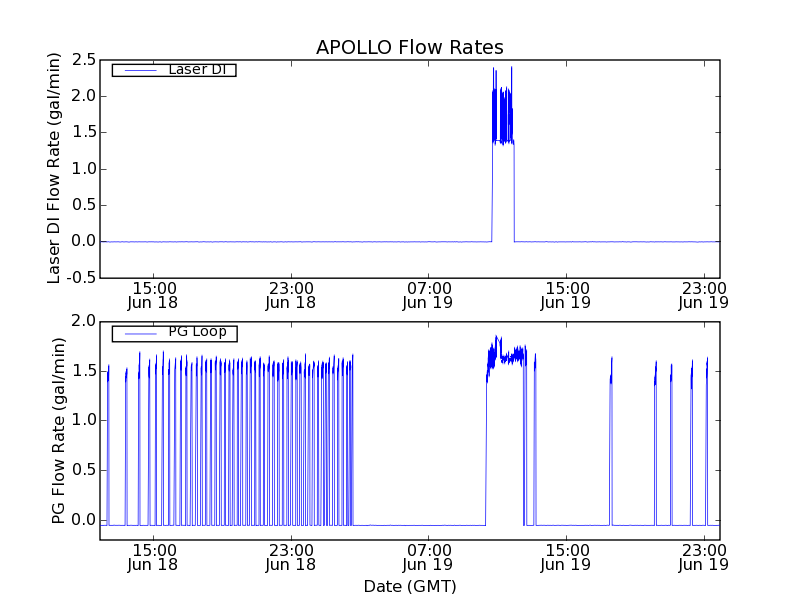Select the "Laser DI" legend entry
The height and width of the screenshot is (600, 800).
[x=174, y=69]
